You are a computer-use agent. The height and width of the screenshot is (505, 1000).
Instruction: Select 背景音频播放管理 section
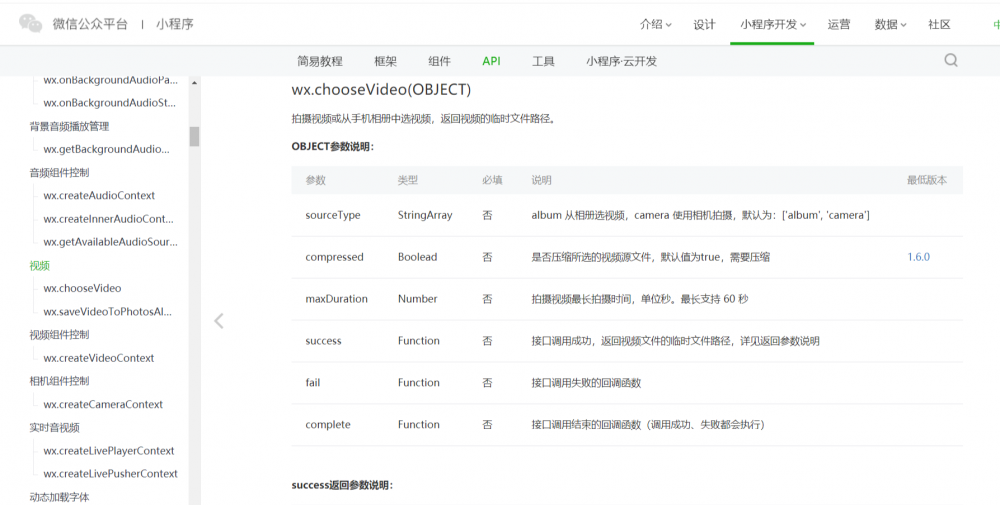69,126
